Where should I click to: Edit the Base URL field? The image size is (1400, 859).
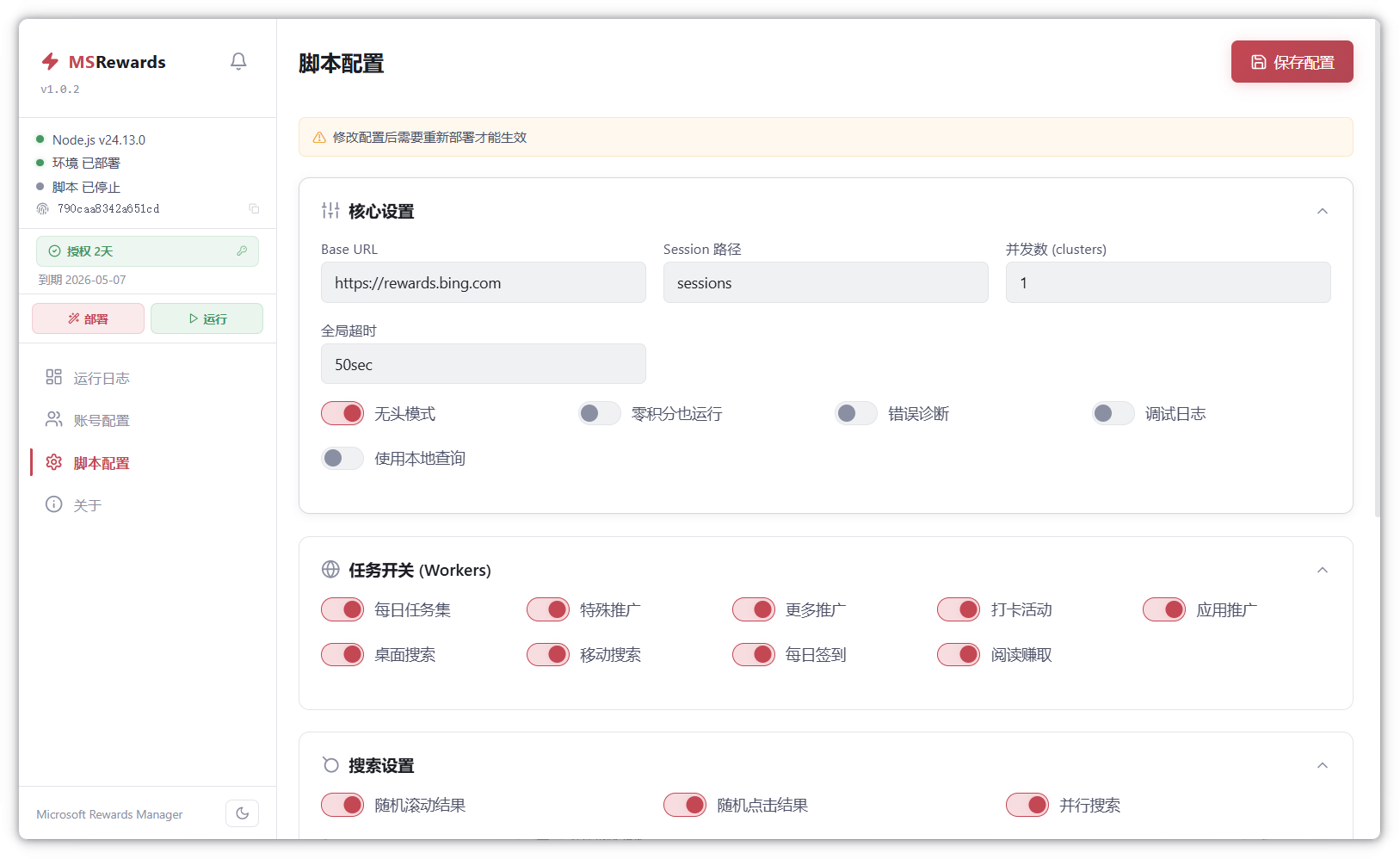pyautogui.click(x=484, y=282)
